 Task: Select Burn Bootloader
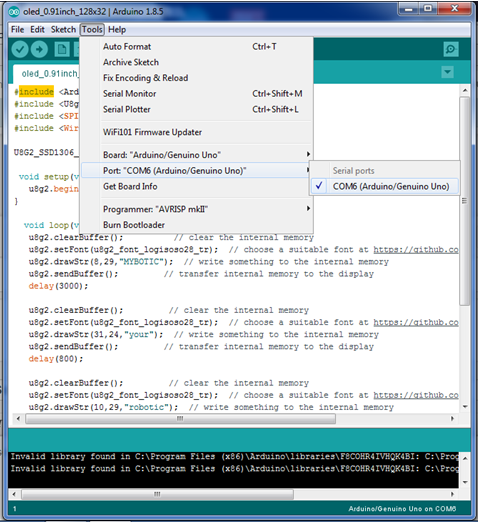[197, 225]
